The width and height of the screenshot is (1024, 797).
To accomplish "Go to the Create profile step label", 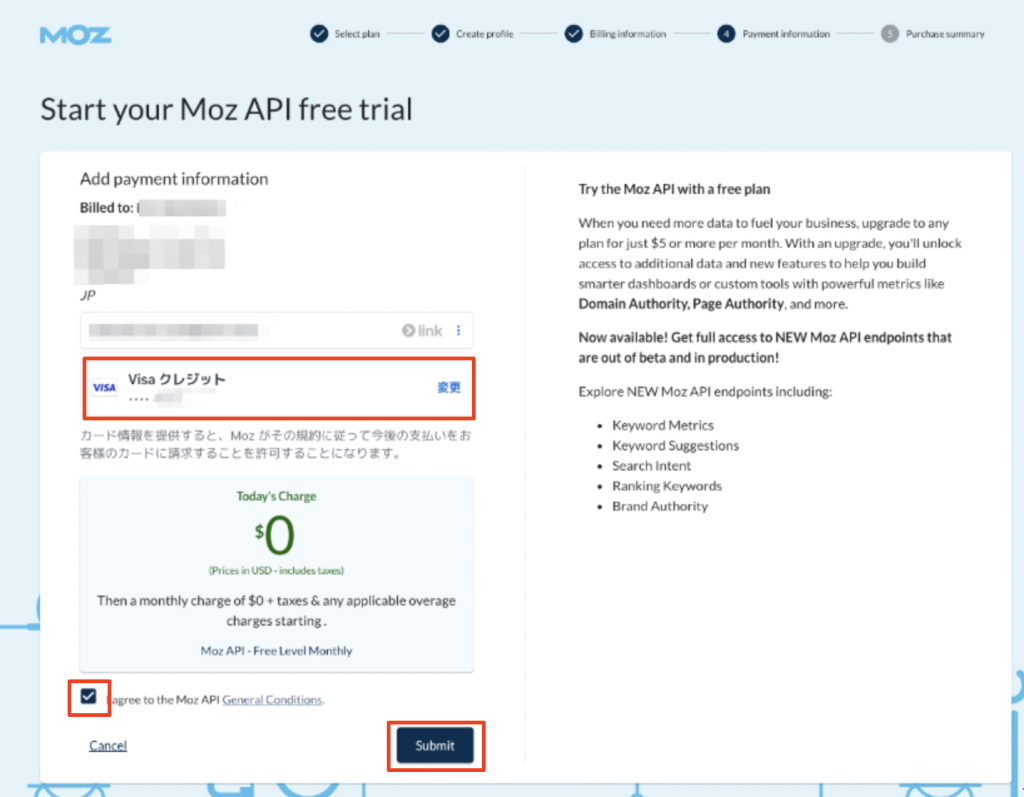I will [484, 34].
